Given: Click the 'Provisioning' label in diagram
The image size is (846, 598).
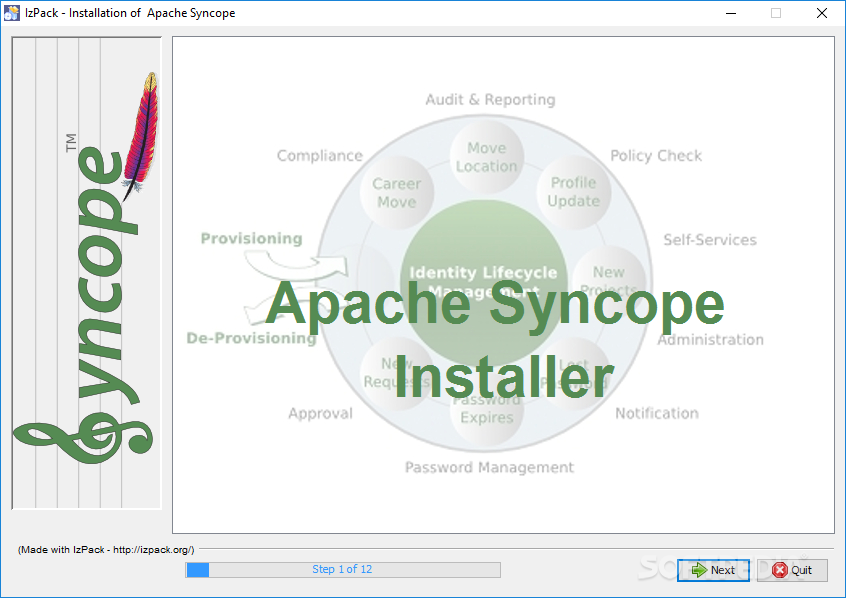Looking at the screenshot, I should pyautogui.click(x=251, y=238).
